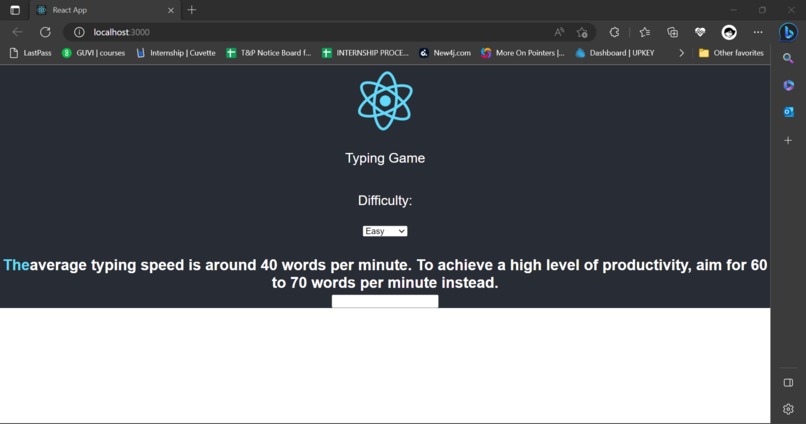
Task: Focus the typing input box
Action: [x=385, y=301]
